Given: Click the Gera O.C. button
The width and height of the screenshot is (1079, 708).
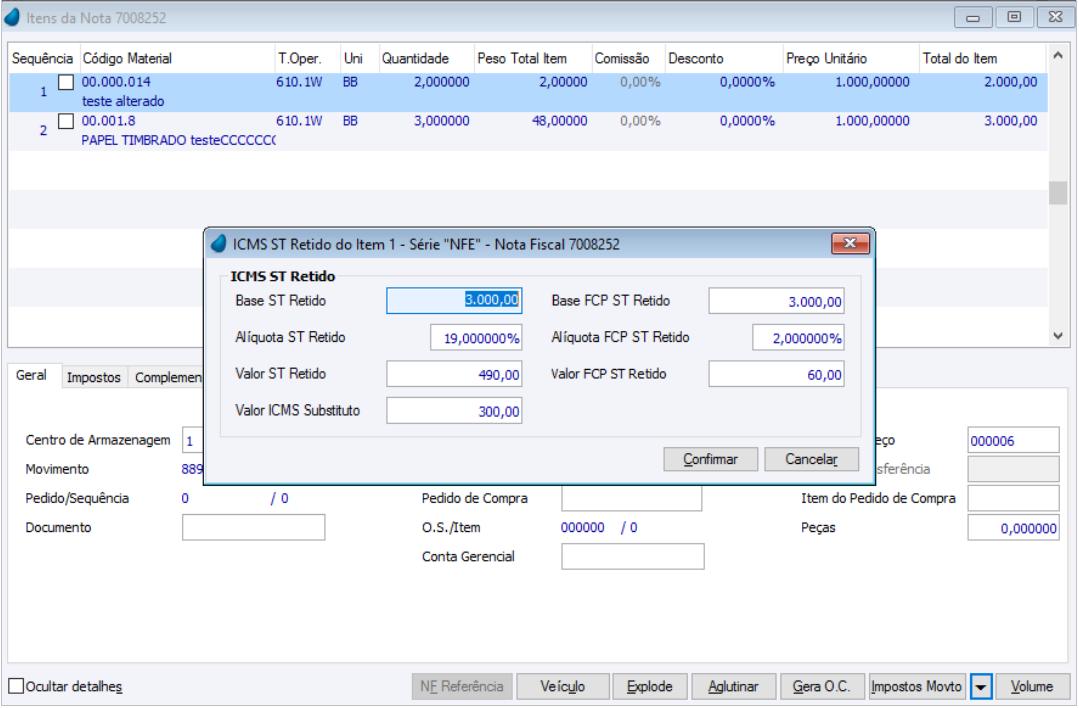Looking at the screenshot, I should [822, 687].
